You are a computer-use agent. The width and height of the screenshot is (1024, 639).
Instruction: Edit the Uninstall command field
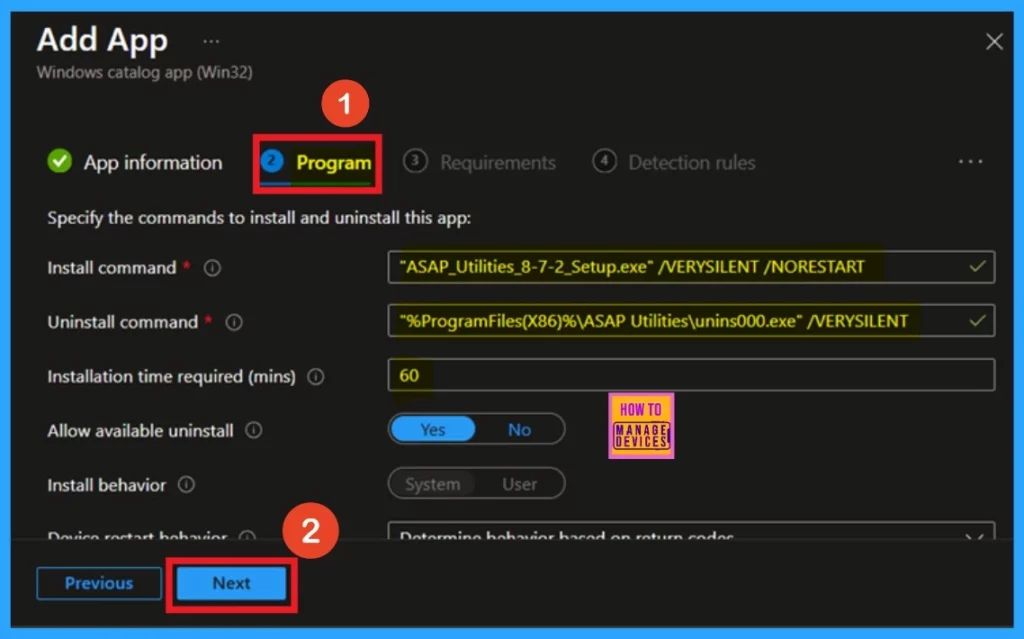[691, 321]
